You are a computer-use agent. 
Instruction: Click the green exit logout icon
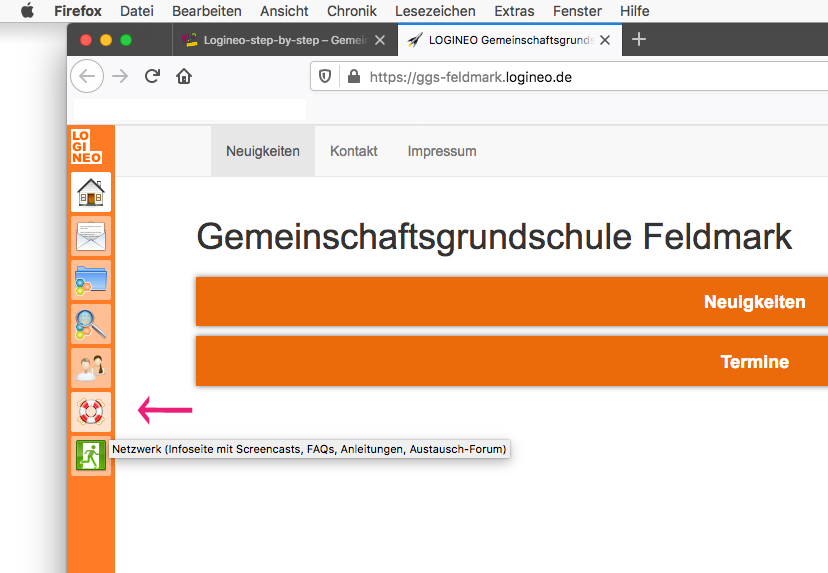(x=91, y=455)
